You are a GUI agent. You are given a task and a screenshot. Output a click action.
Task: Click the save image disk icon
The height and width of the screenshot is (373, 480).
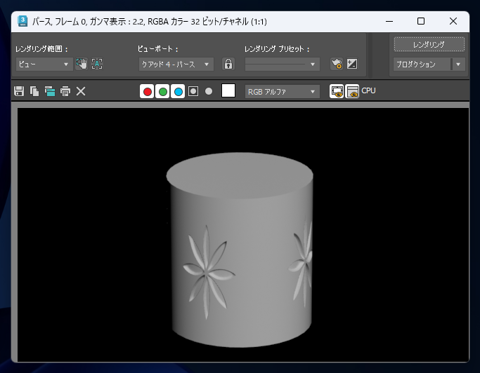pos(19,91)
